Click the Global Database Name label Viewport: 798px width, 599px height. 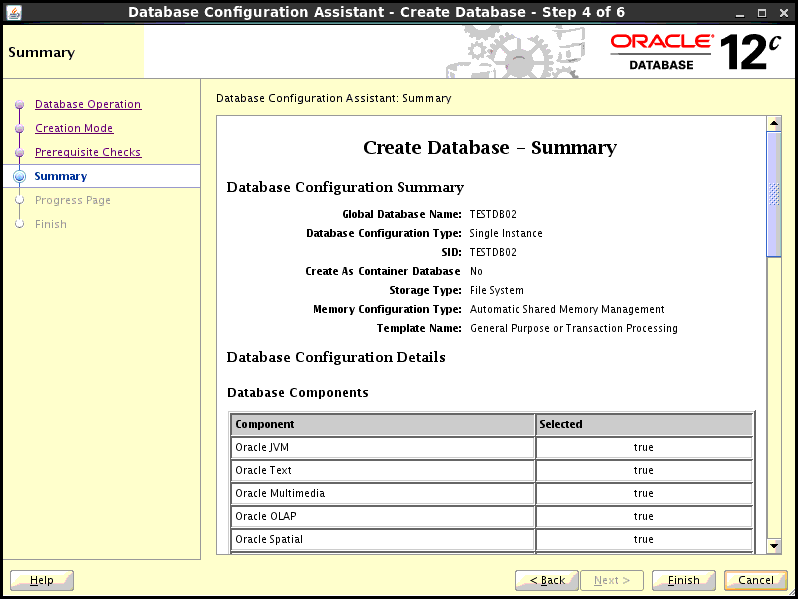(402, 214)
